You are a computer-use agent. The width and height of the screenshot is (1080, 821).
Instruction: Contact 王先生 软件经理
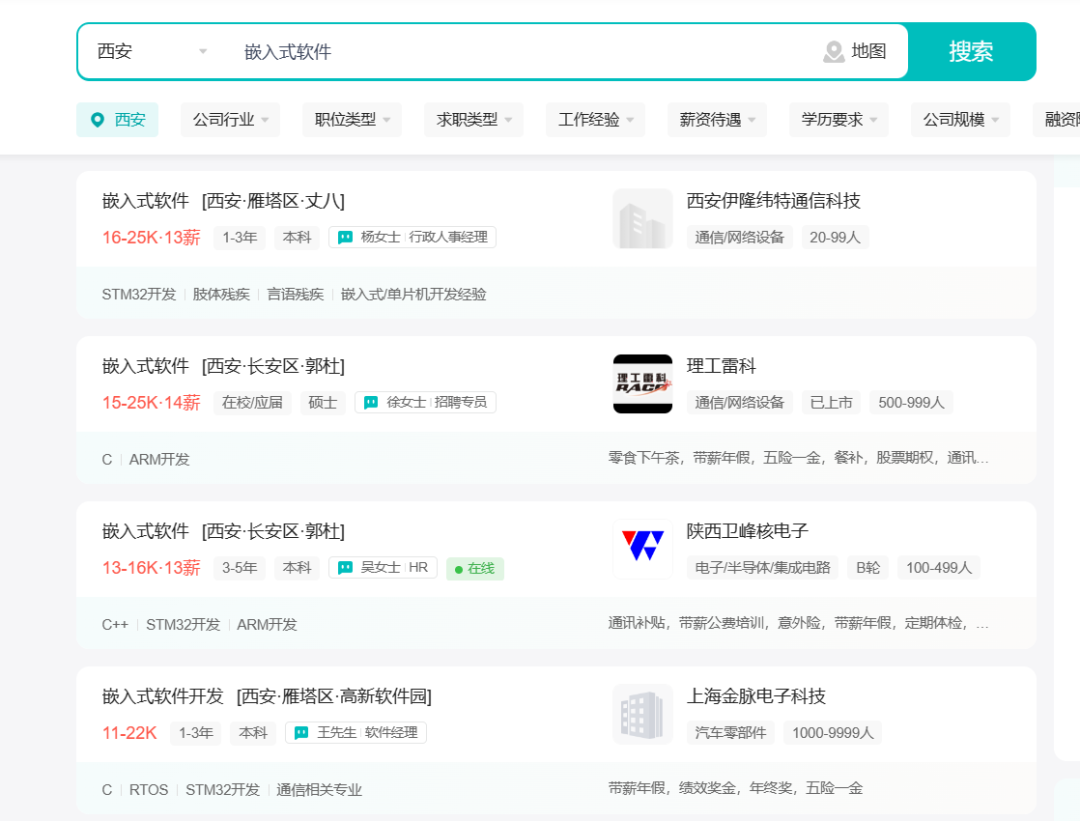(x=355, y=733)
